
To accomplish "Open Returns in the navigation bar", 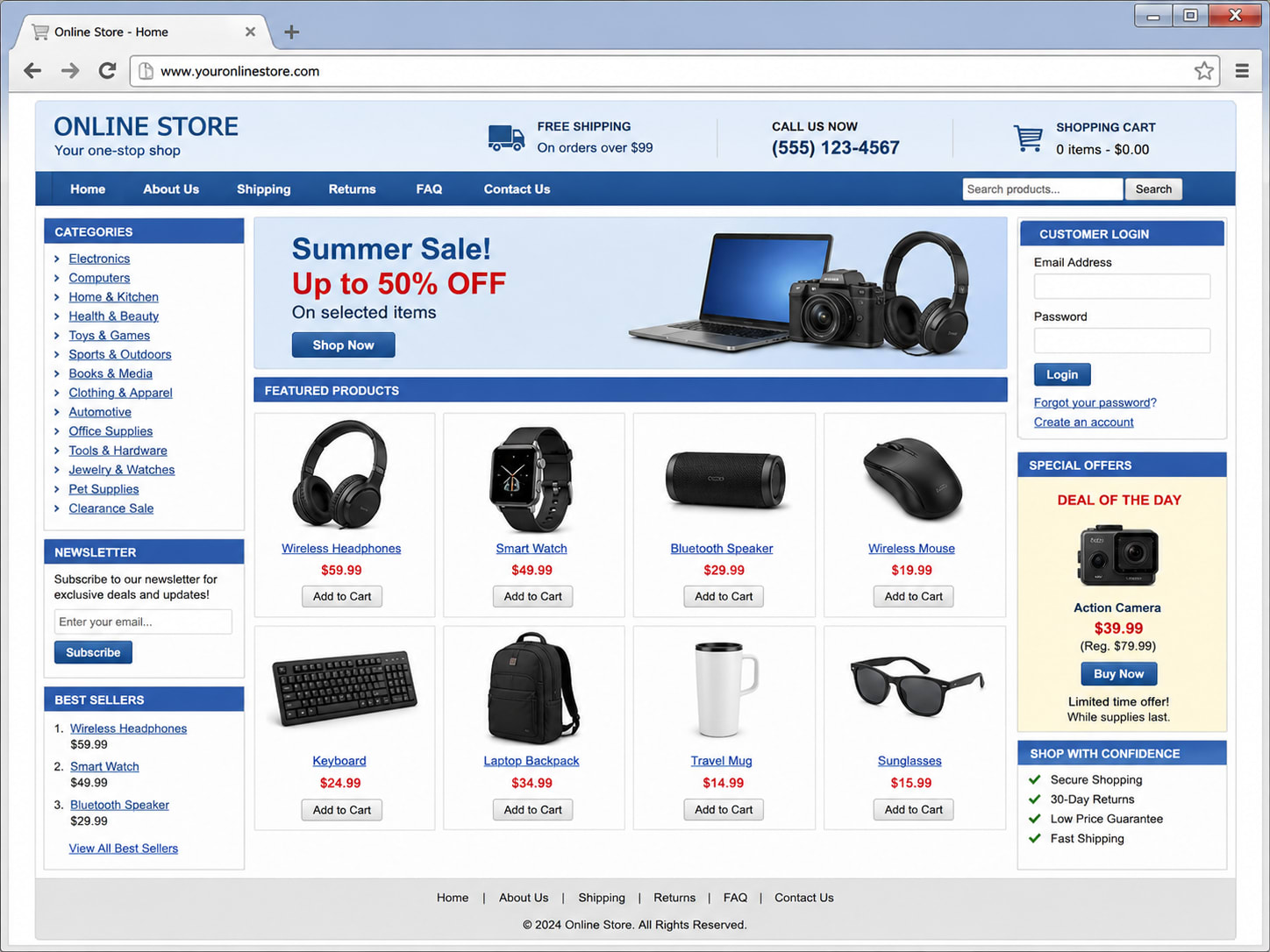I will [x=352, y=189].
